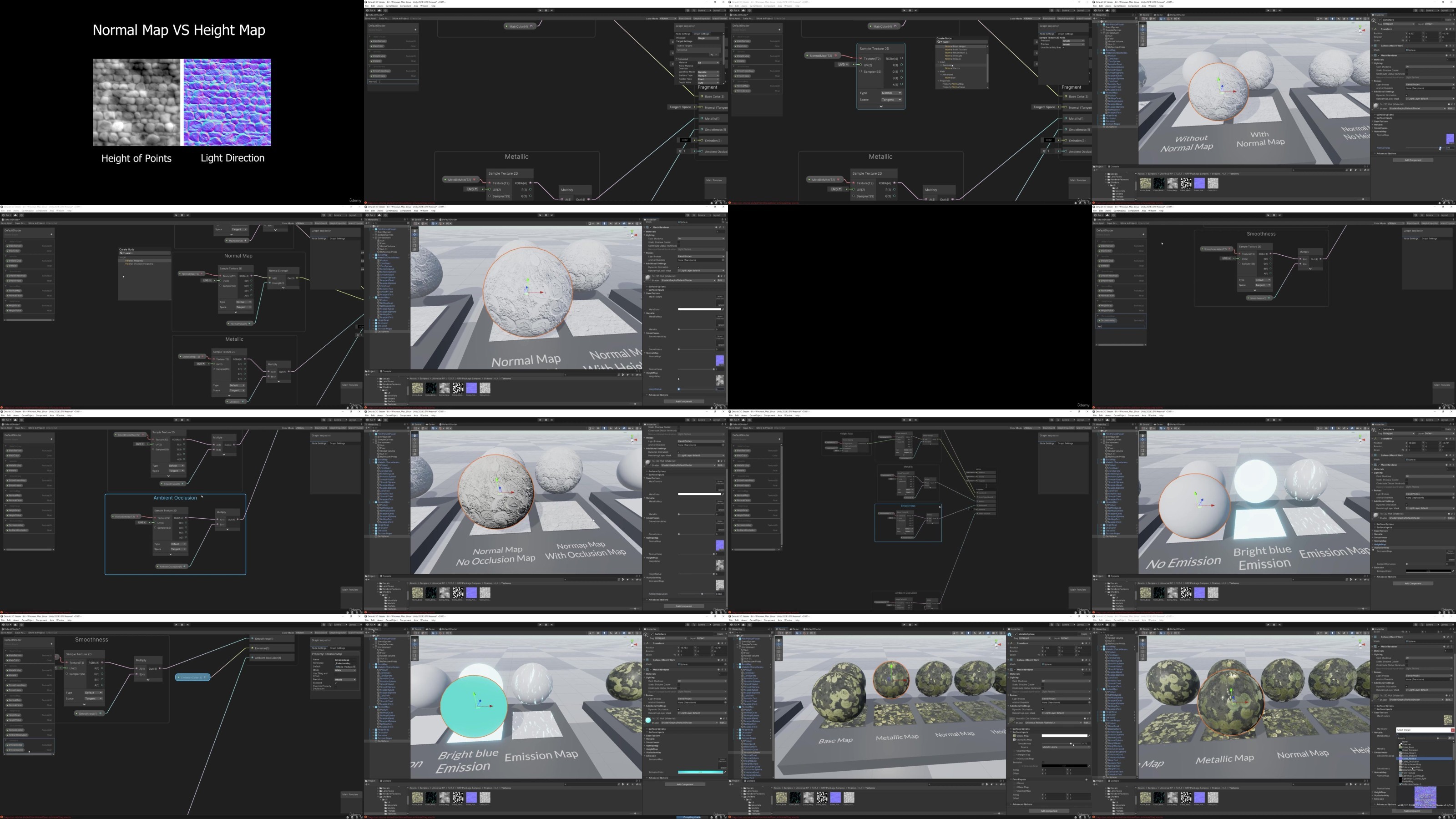
Task: Open GameObject menu in 'Base Map' coins frame
Action: (x=756, y=620)
